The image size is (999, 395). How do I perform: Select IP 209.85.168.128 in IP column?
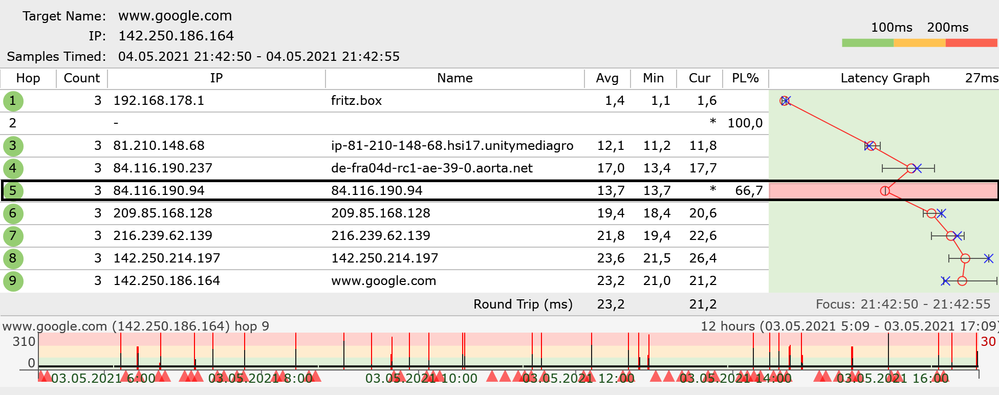click(162, 213)
